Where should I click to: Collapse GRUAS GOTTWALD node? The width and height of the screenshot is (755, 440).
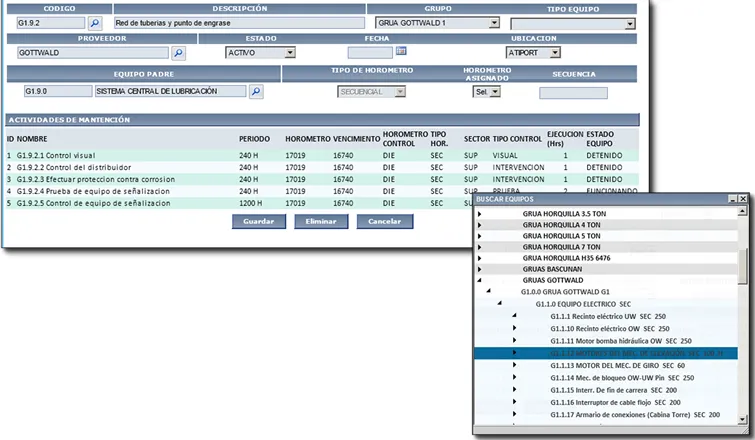click(479, 280)
